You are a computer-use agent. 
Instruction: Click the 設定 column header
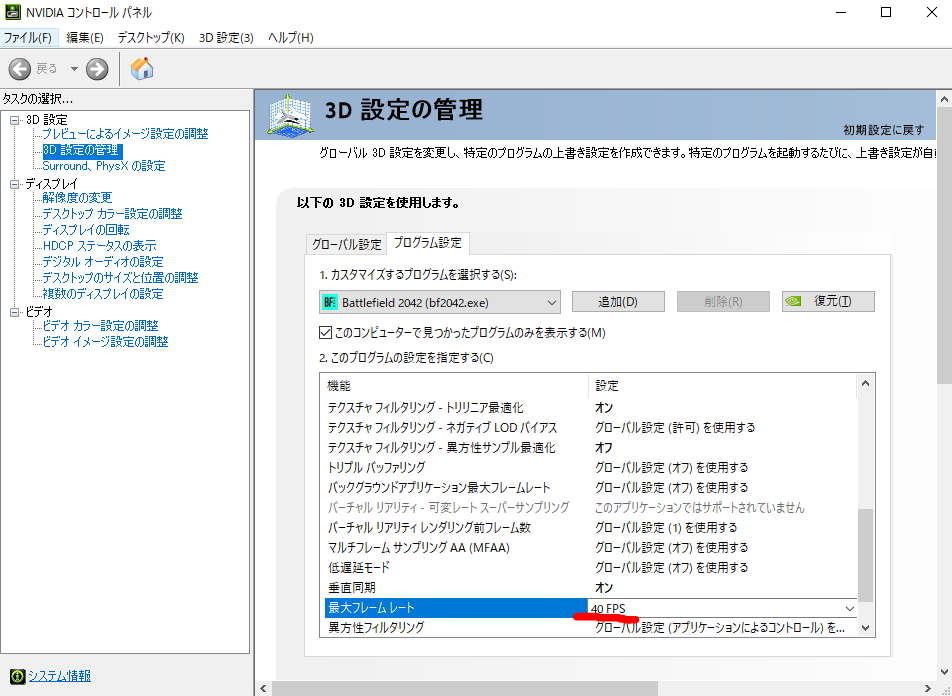pos(722,386)
